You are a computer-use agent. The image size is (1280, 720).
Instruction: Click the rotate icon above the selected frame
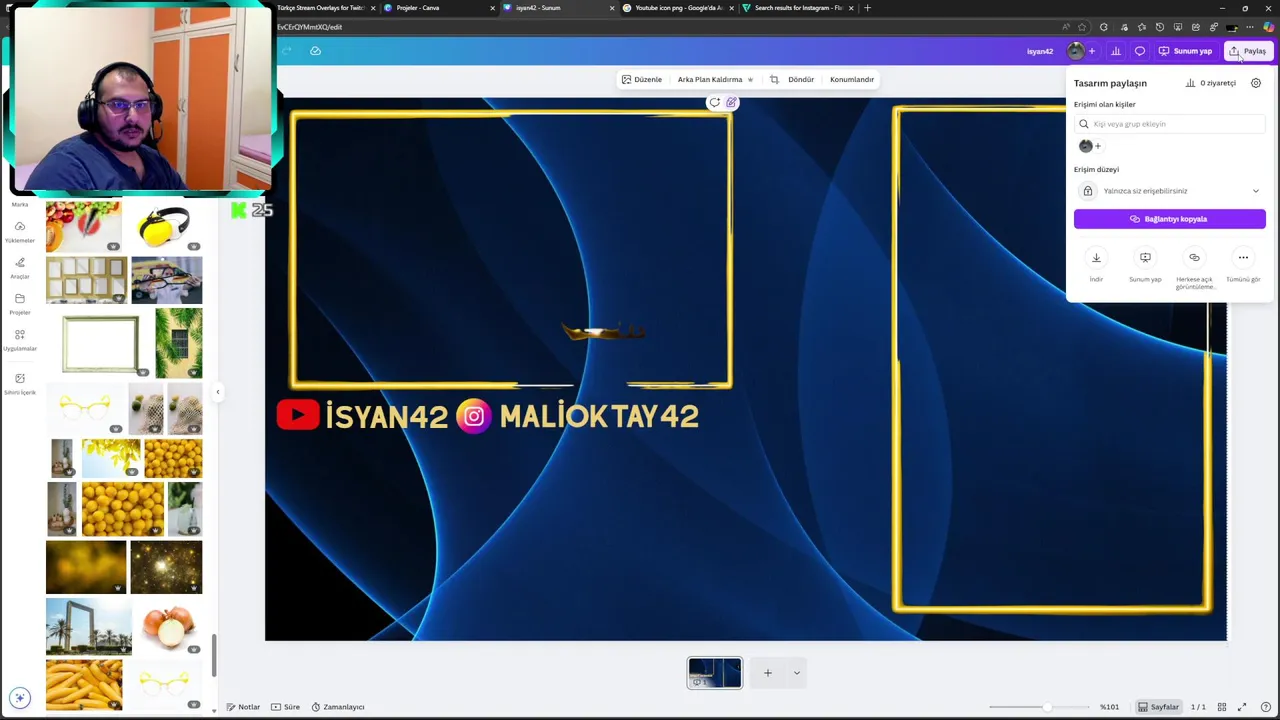pyautogui.click(x=714, y=102)
